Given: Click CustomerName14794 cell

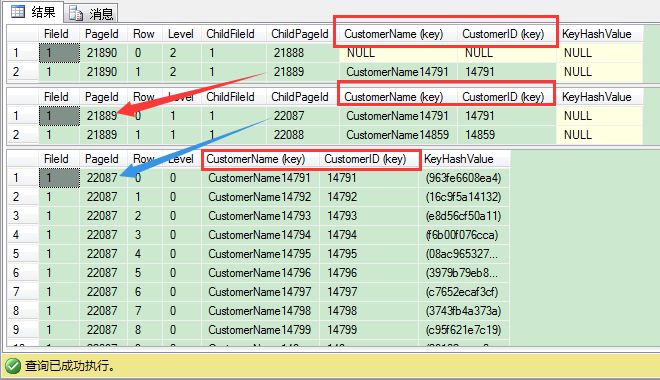Looking at the screenshot, I should tap(260, 235).
